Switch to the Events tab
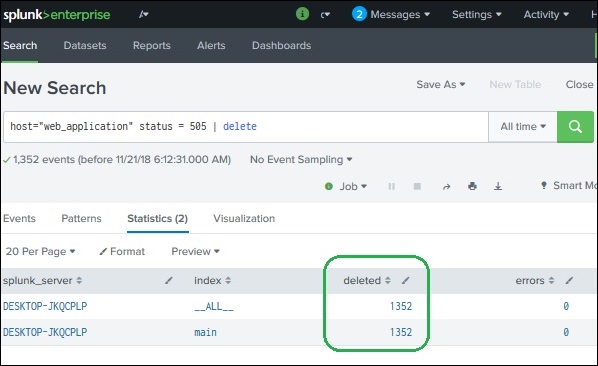This screenshot has width=598, height=366. 19,218
